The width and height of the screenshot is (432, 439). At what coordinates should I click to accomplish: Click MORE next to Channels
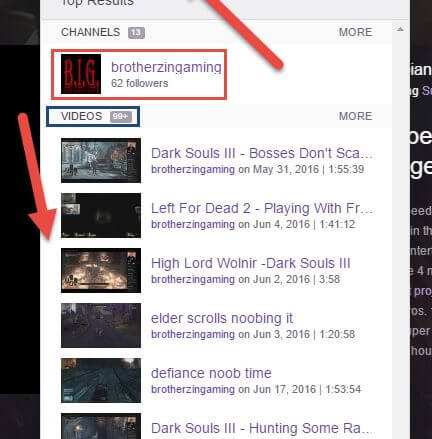pyautogui.click(x=355, y=32)
